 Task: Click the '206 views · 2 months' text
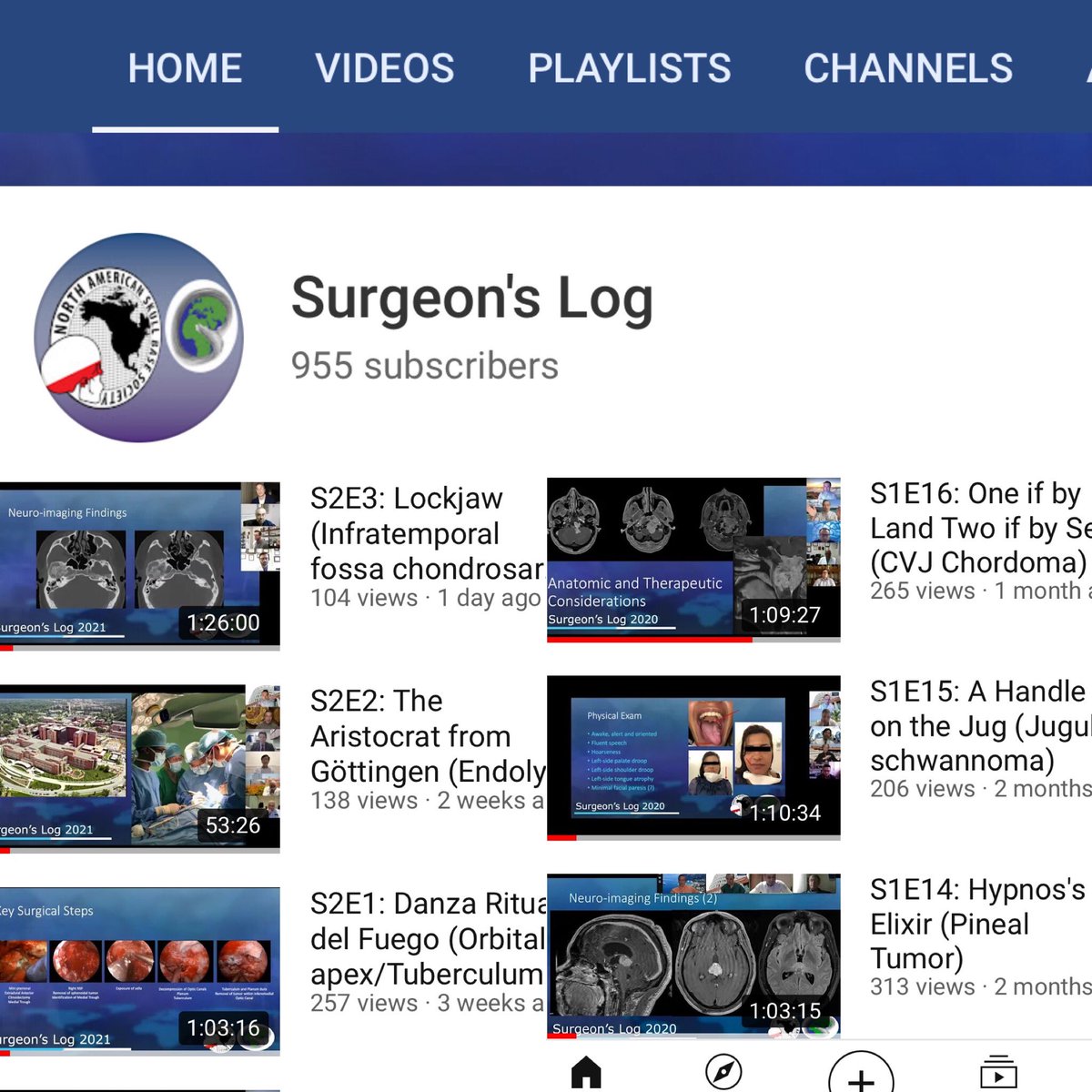981,788
